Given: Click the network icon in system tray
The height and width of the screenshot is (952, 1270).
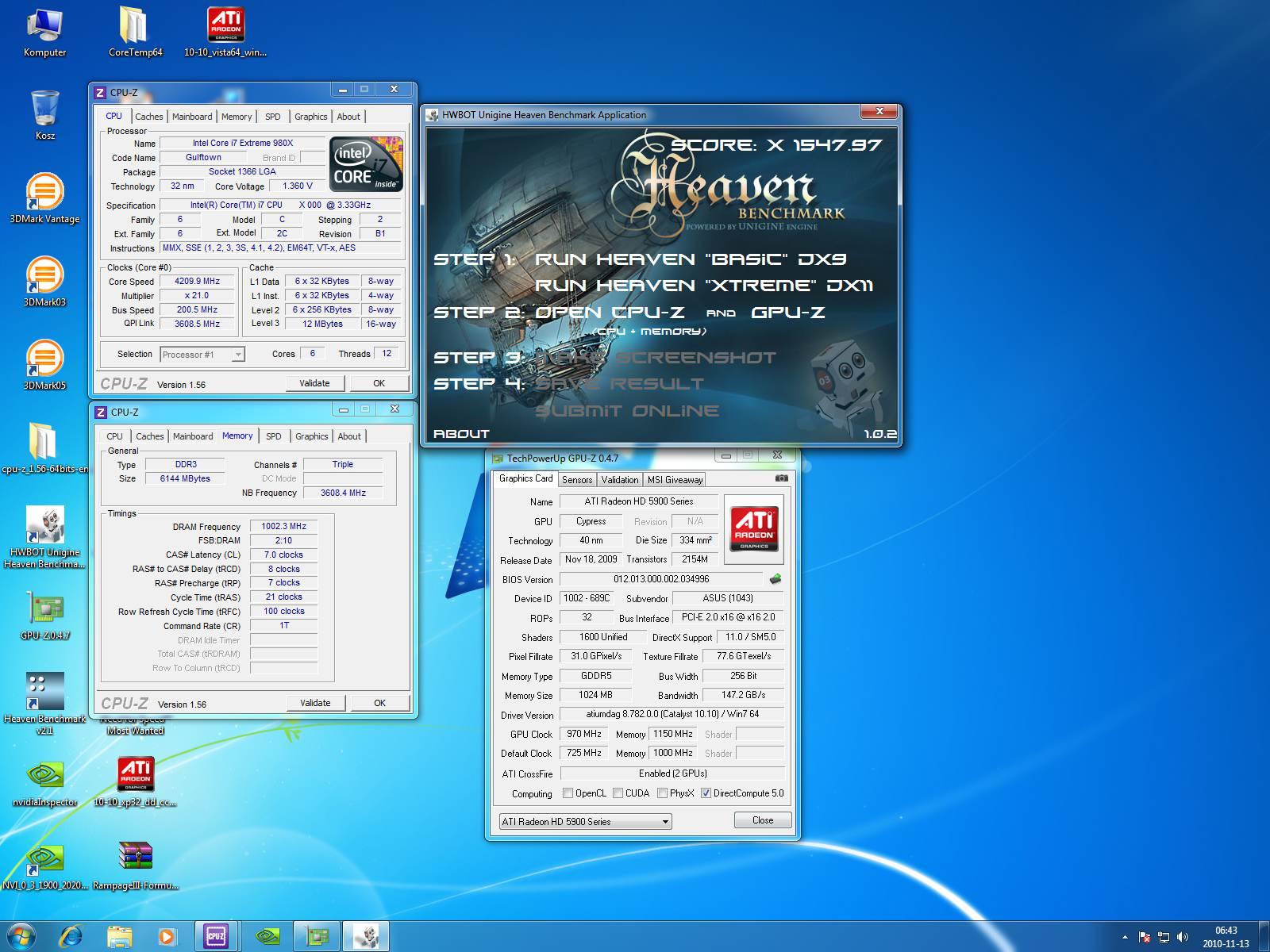Looking at the screenshot, I should click(1164, 937).
